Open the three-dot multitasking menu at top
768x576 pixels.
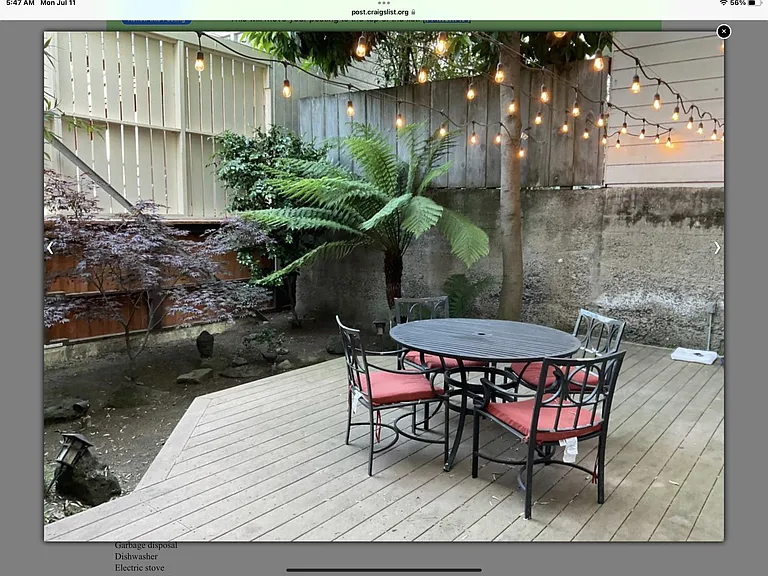pos(384,2)
